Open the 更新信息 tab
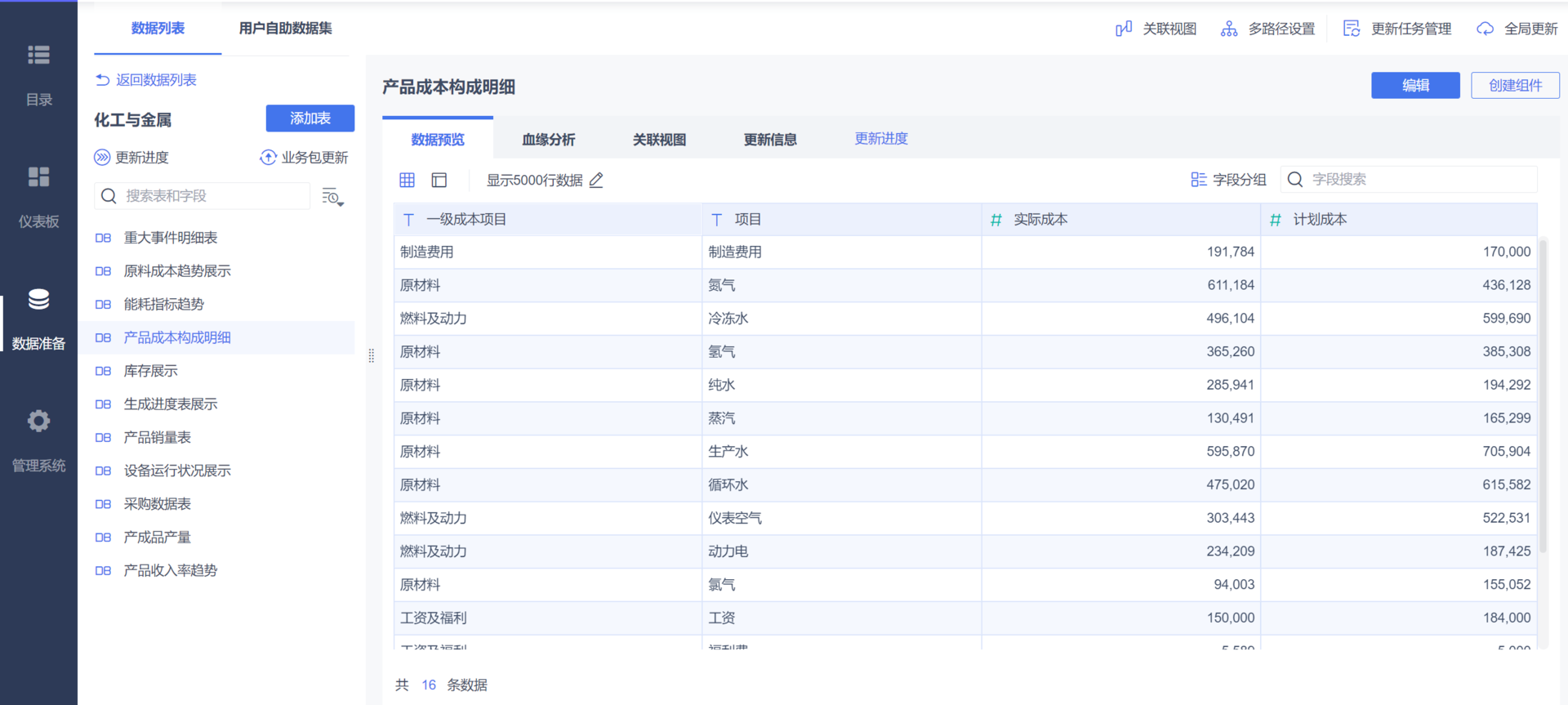The width and height of the screenshot is (1568, 705). pyautogui.click(x=770, y=140)
